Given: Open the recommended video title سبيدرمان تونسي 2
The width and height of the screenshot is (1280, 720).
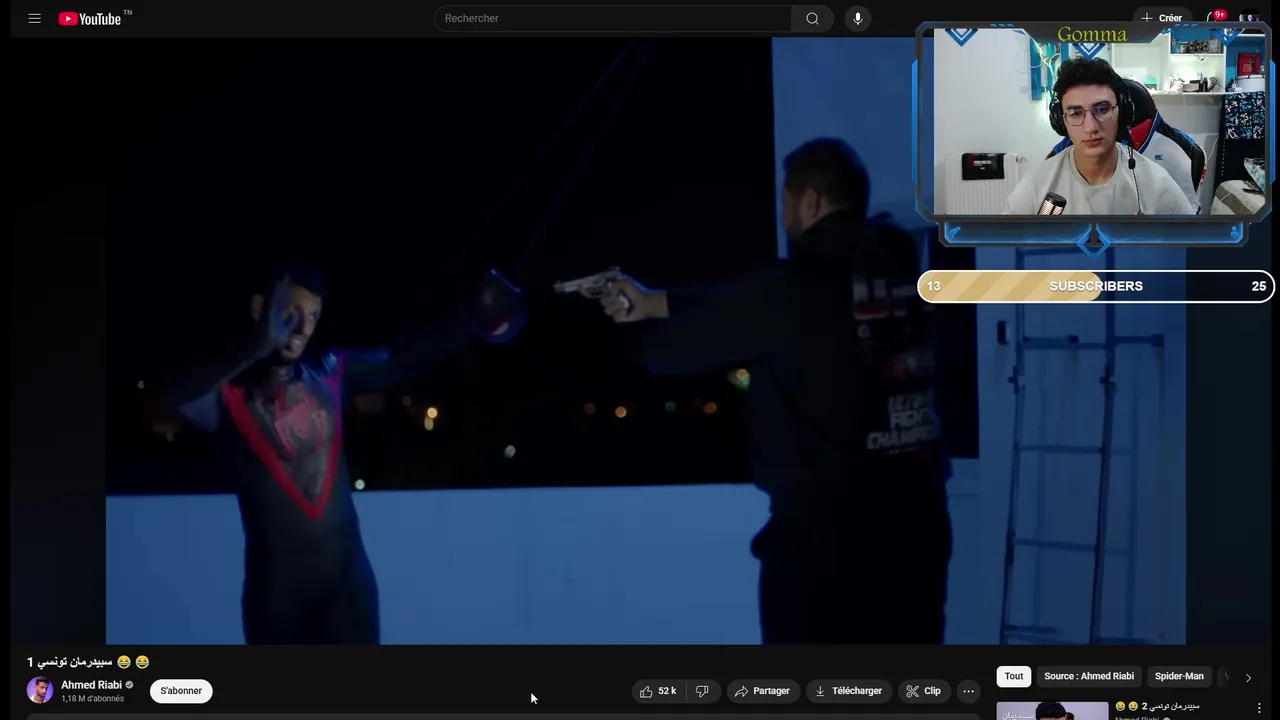Looking at the screenshot, I should click(1157, 706).
